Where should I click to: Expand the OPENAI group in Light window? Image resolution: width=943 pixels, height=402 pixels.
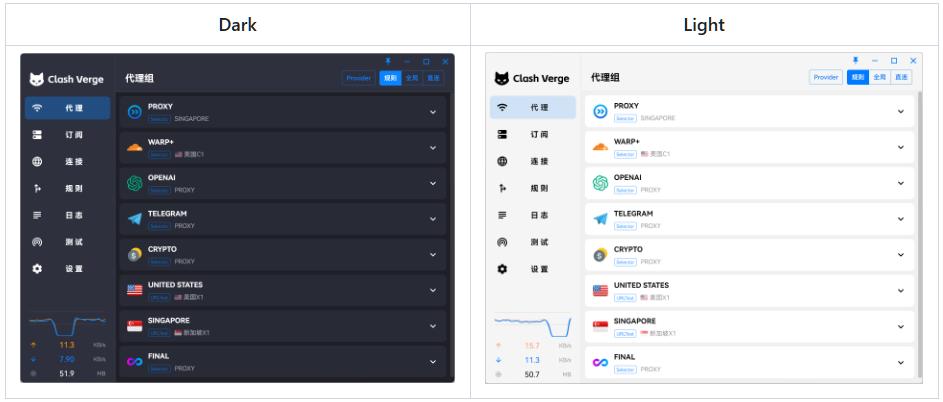901,183
